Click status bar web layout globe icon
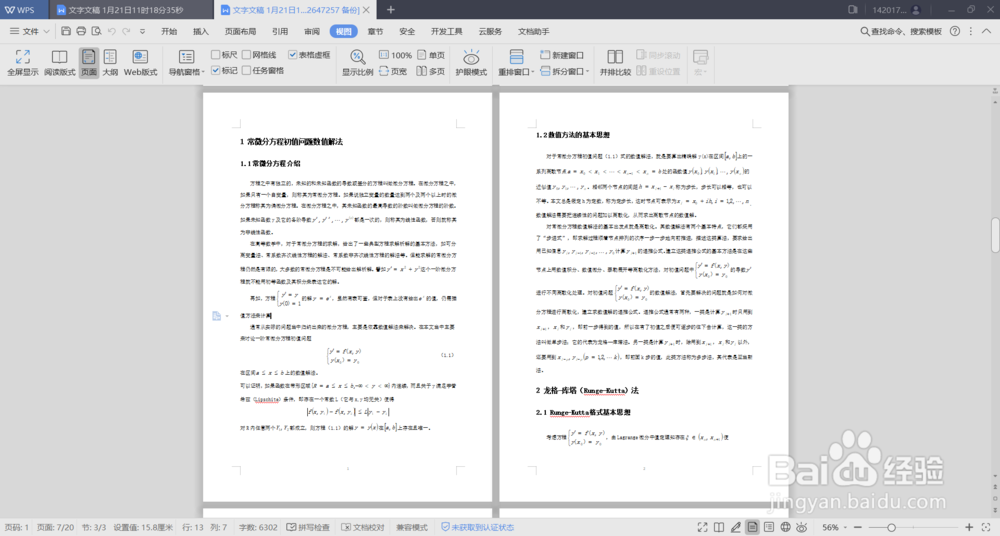Screen dimensions: 1000x536 (x=785, y=527)
